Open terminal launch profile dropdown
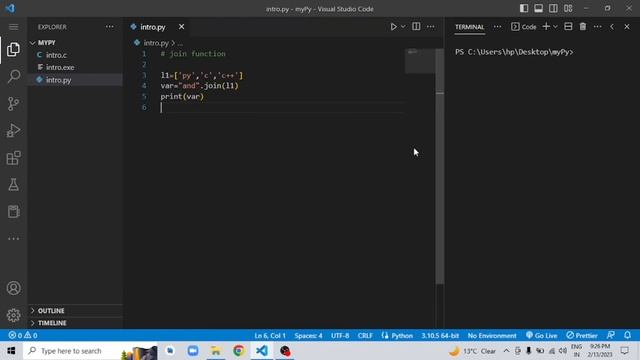Screen dimensions: 640x360 click(x=556, y=27)
